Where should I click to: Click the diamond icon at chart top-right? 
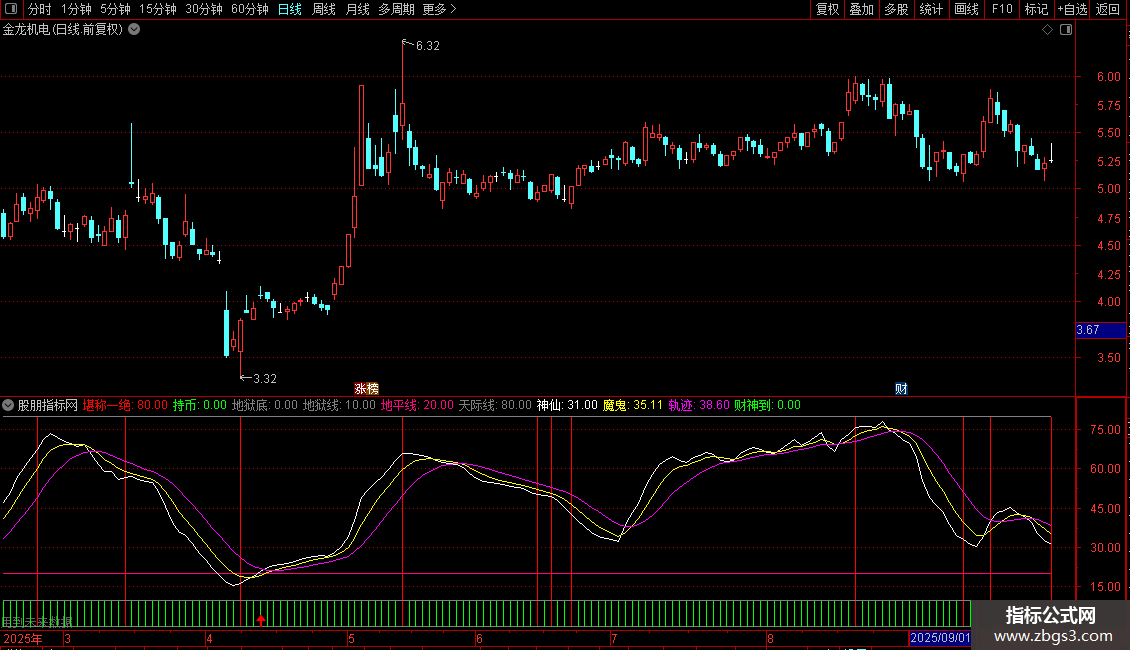[1047, 30]
